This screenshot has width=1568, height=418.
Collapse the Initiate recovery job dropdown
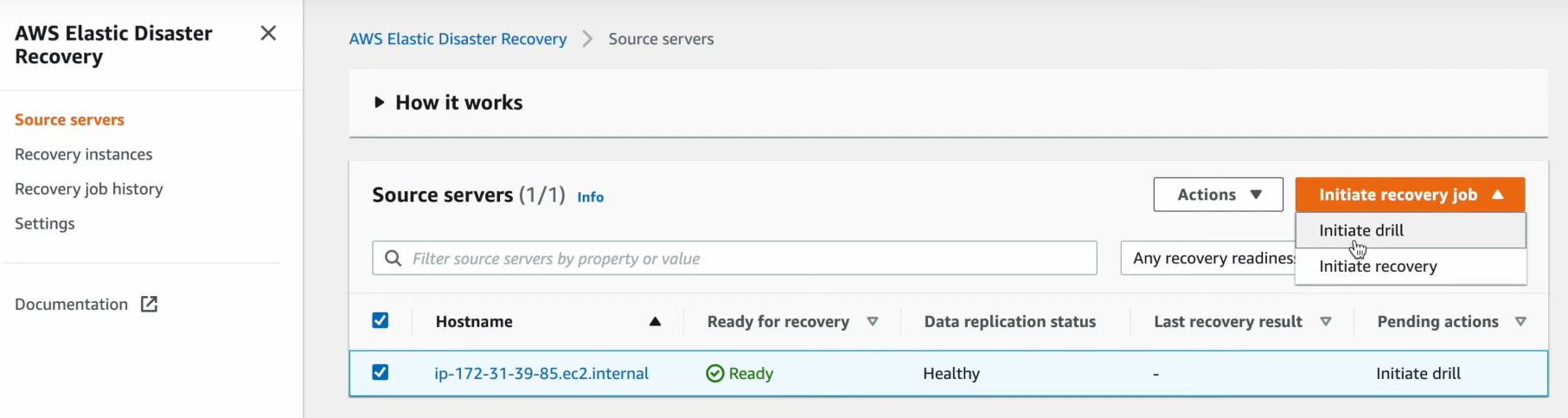[1410, 195]
